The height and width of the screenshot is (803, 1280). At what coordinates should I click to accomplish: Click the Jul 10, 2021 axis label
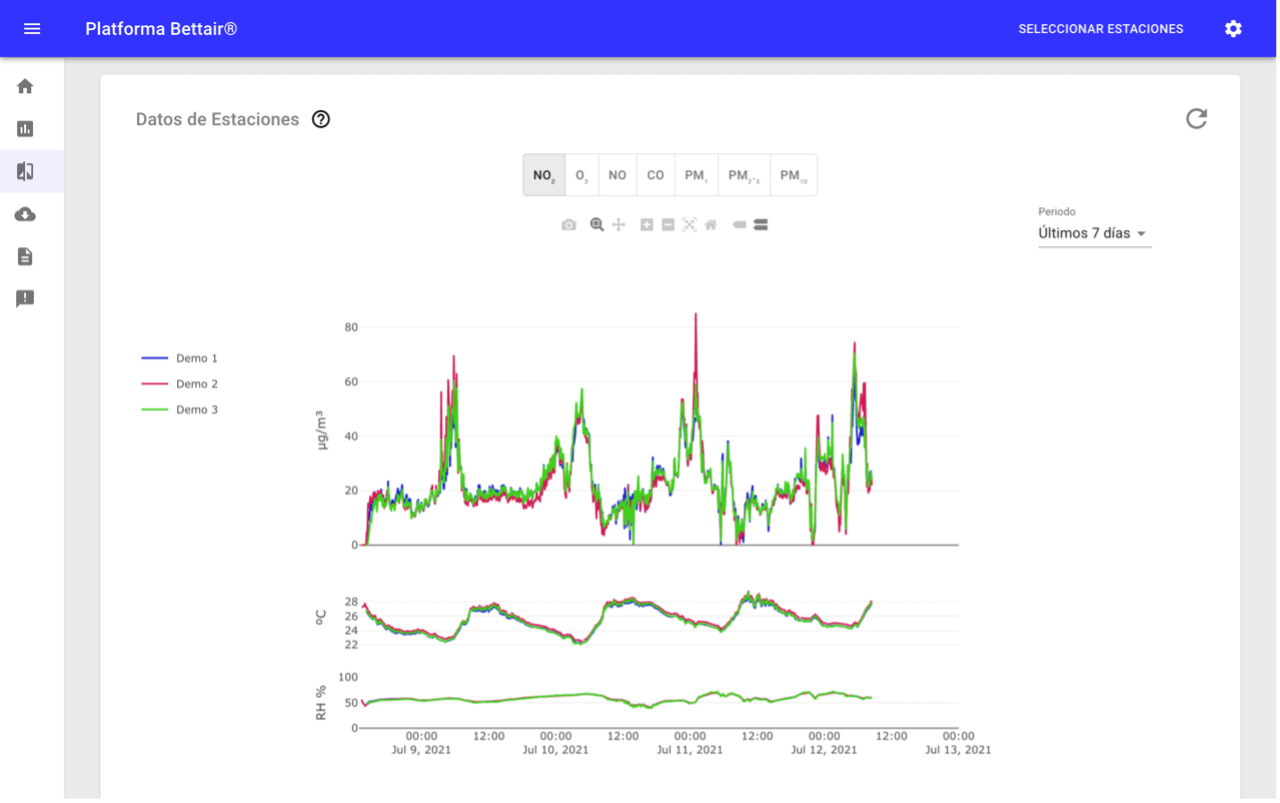click(x=555, y=750)
